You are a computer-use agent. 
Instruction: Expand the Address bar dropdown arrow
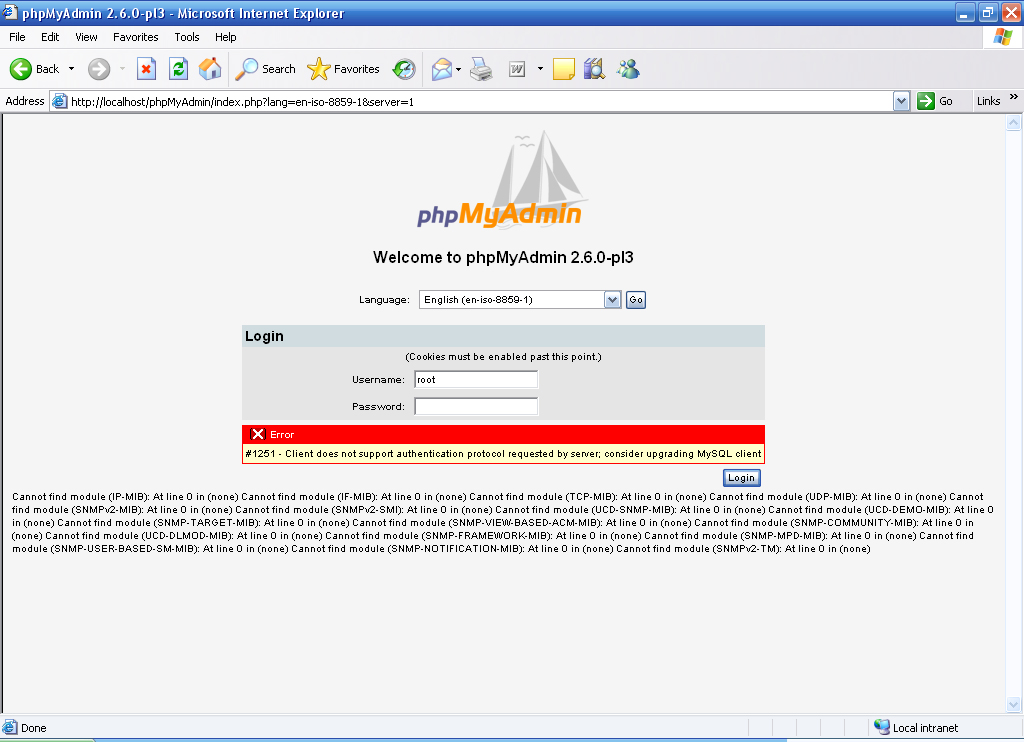tap(901, 101)
